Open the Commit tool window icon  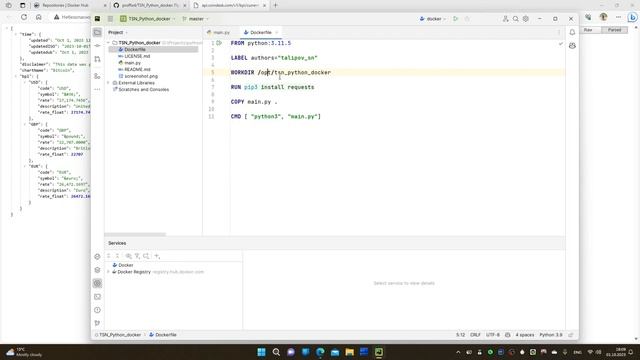(97, 46)
